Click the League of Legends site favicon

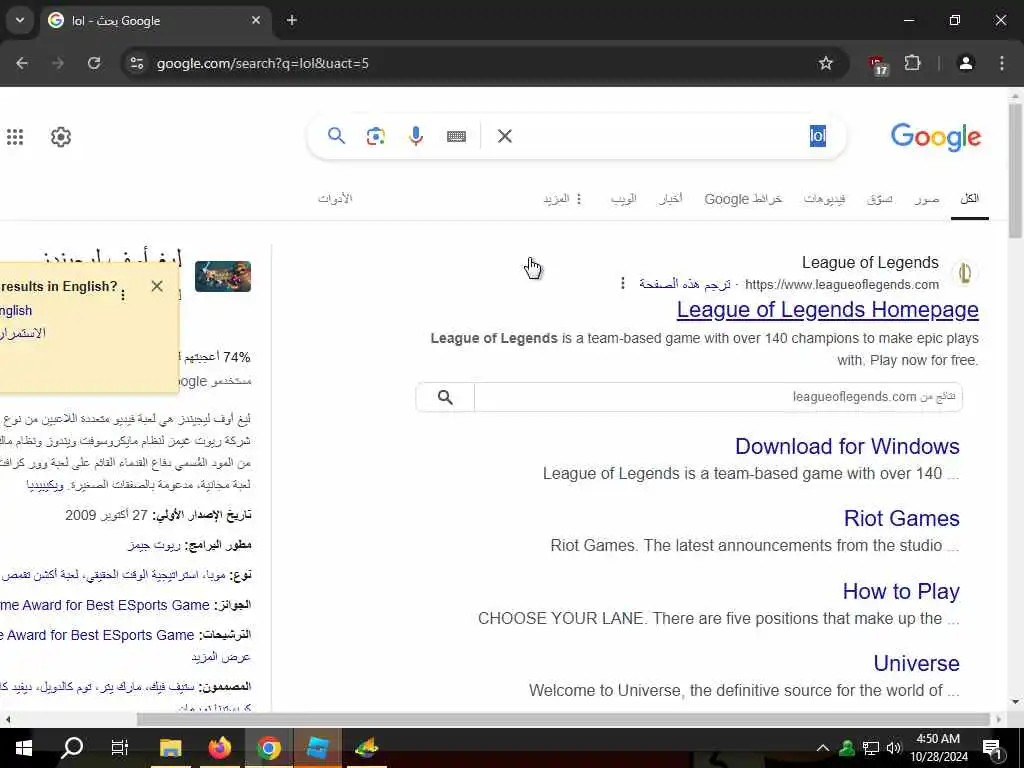[x=965, y=273]
